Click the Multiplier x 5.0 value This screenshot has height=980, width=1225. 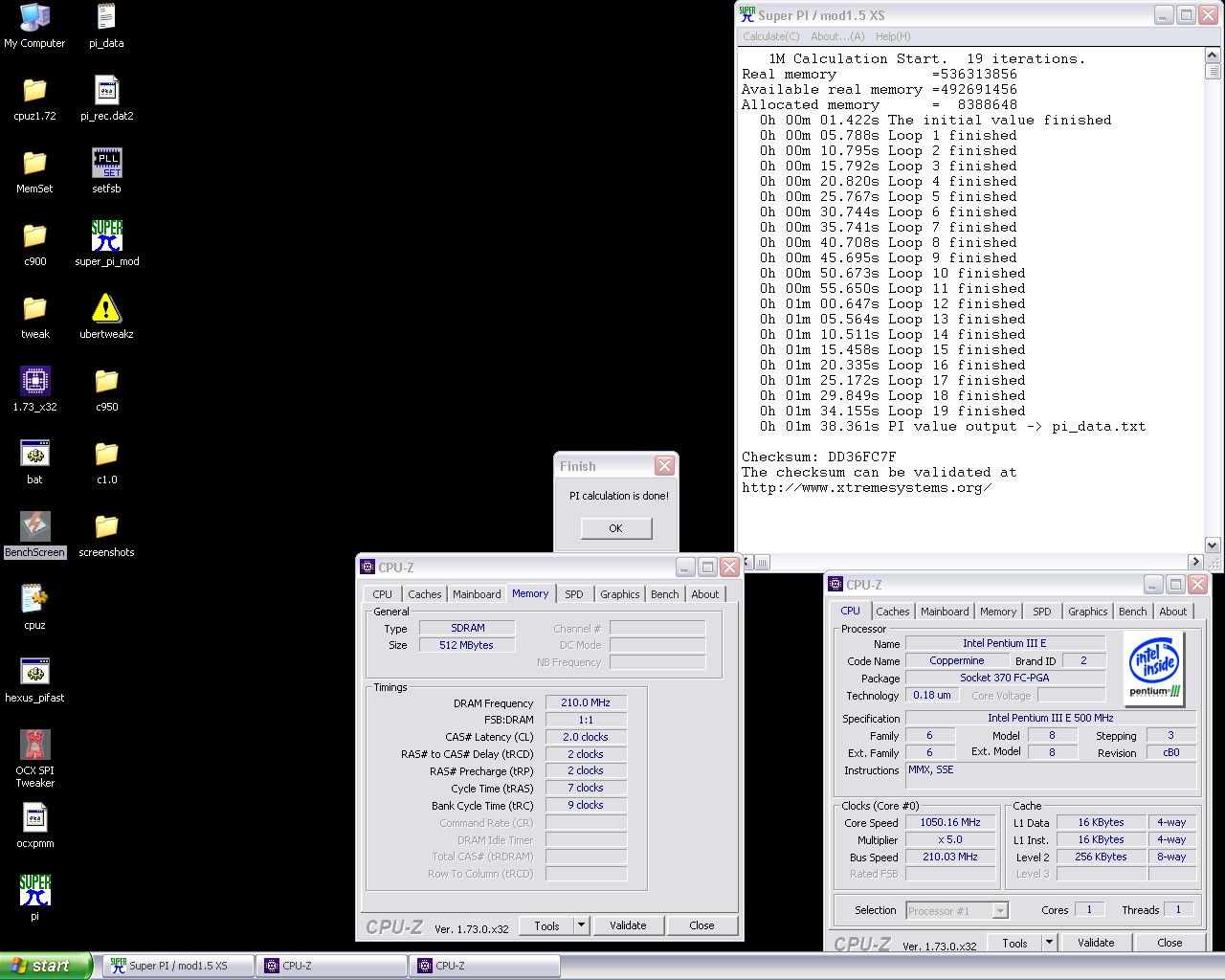click(950, 839)
